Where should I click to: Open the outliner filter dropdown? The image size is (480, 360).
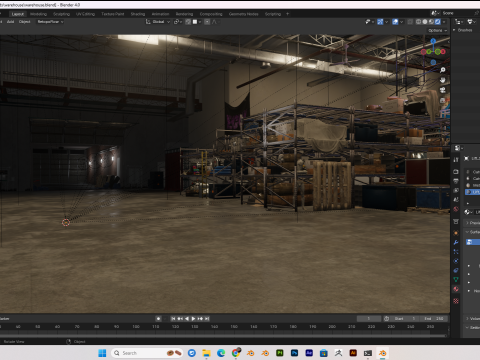tap(471, 22)
